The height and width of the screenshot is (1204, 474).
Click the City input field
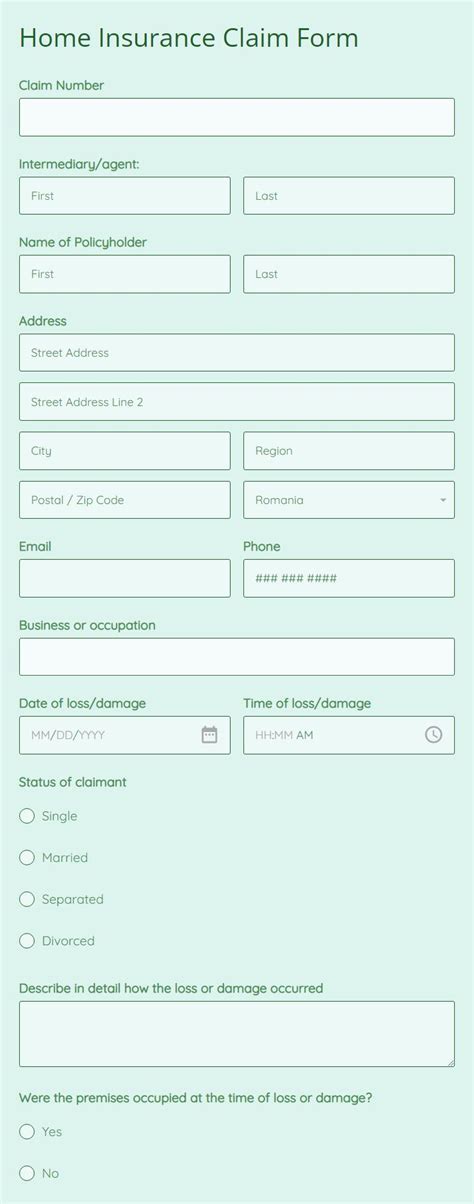pyautogui.click(x=125, y=451)
